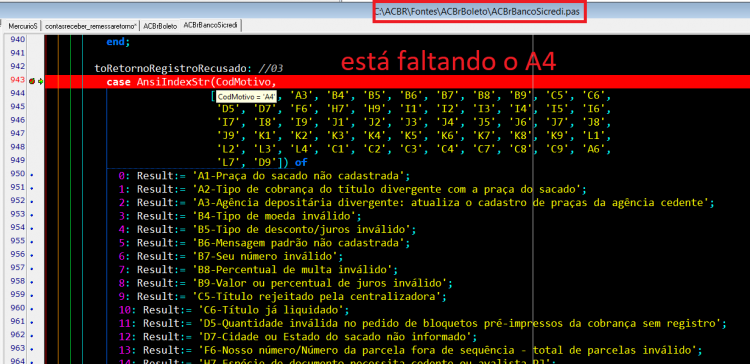The image size is (750, 364).
Task: Click the CodMotivo = 'A4' debugger tooltip
Action: click(x=246, y=97)
